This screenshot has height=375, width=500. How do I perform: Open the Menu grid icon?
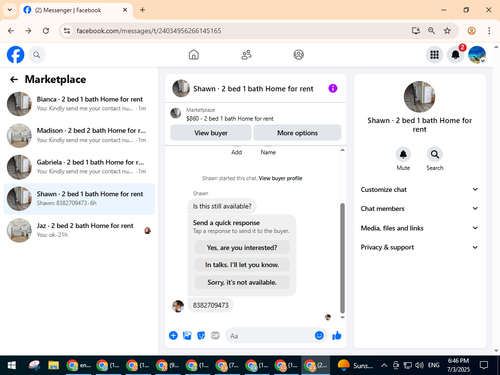point(434,55)
